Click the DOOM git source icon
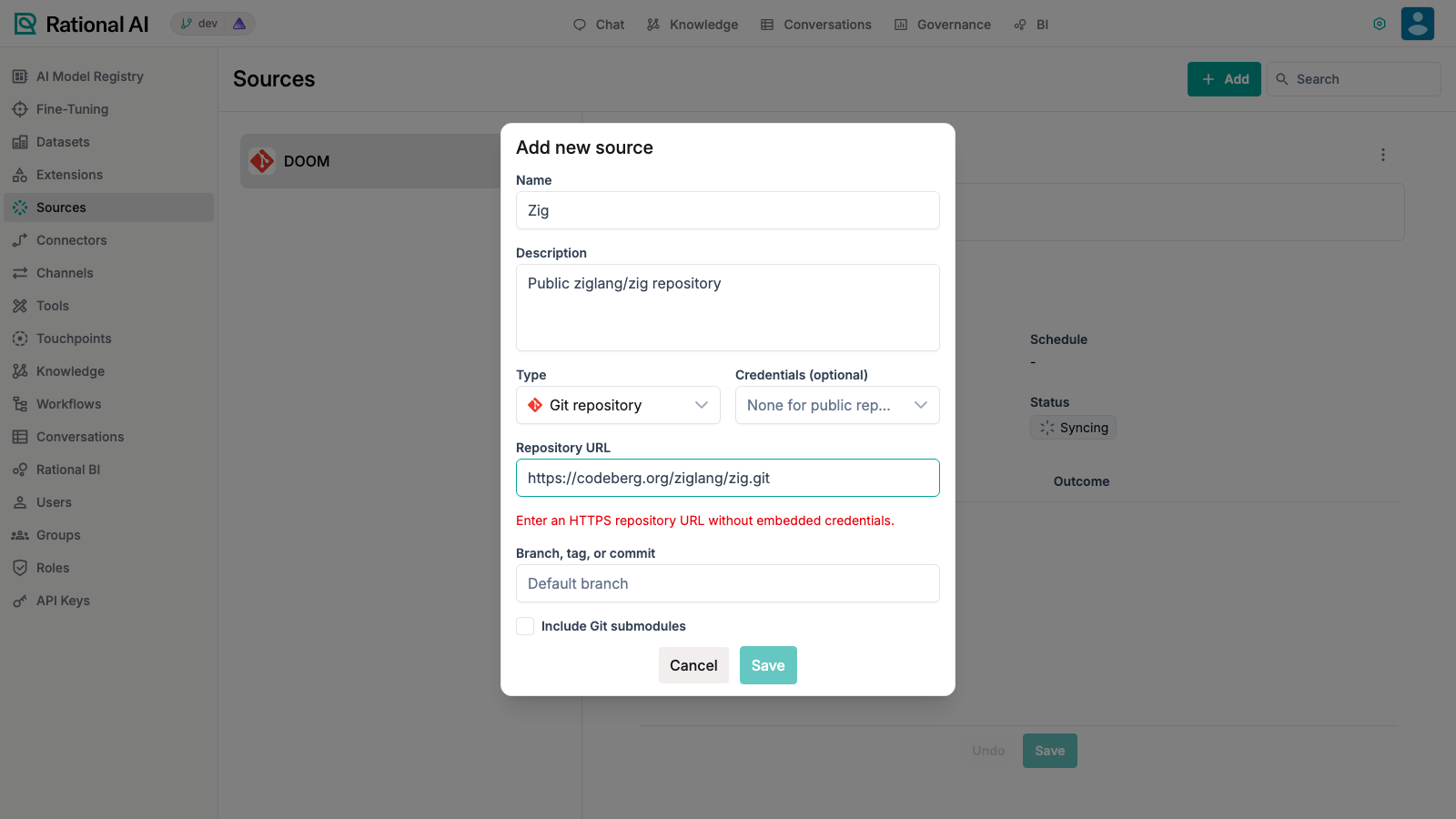Screen dimensions: 1456x819 point(262,161)
